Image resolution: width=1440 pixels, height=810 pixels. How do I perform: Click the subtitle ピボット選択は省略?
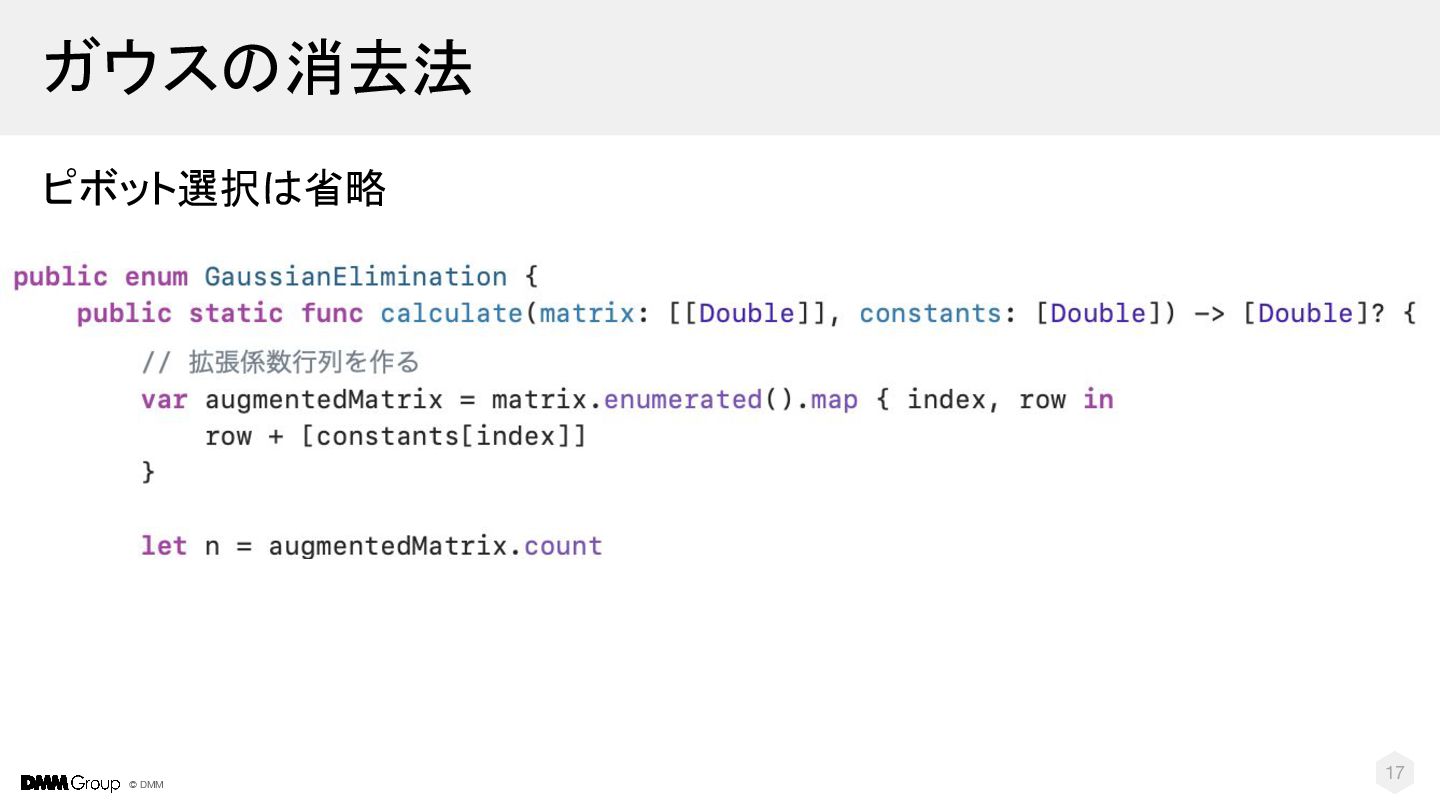[213, 188]
